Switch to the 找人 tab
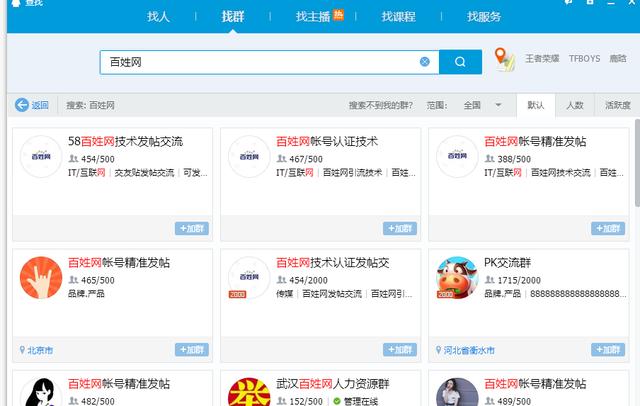The height and width of the screenshot is (406, 640). [x=158, y=17]
